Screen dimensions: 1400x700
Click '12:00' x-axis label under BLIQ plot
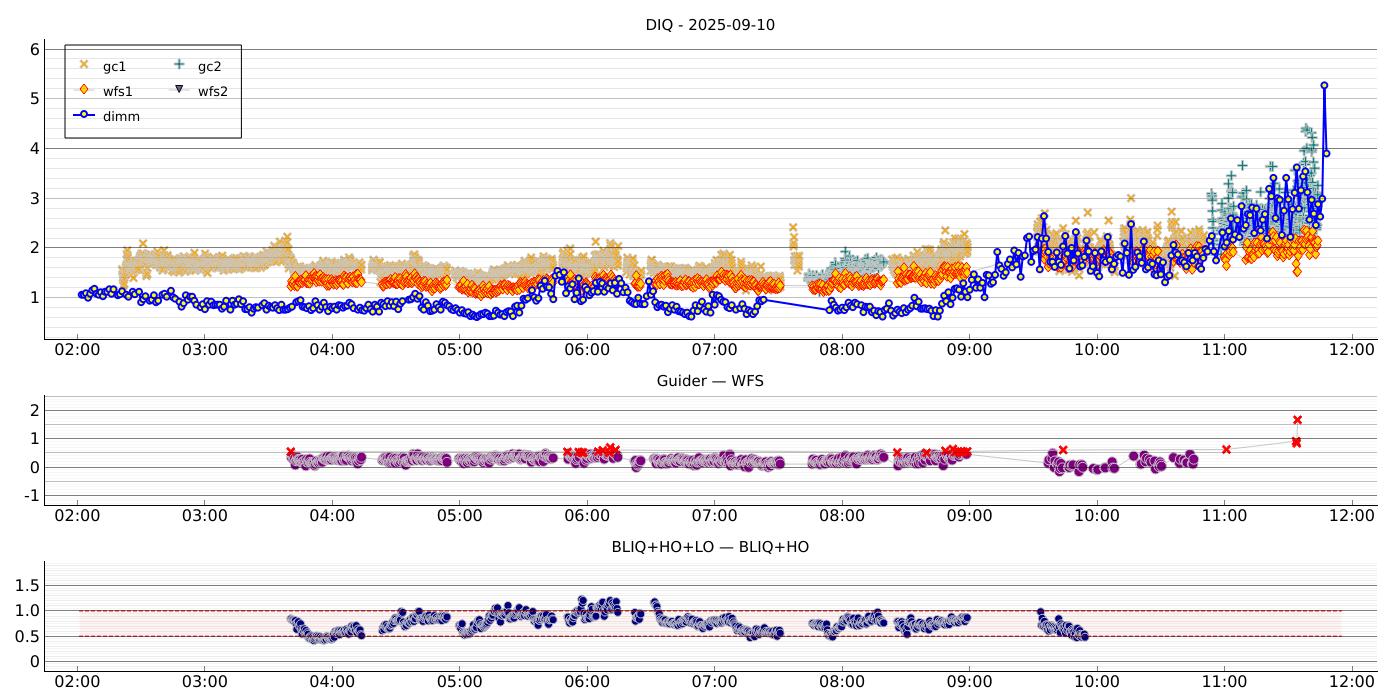tap(1351, 682)
